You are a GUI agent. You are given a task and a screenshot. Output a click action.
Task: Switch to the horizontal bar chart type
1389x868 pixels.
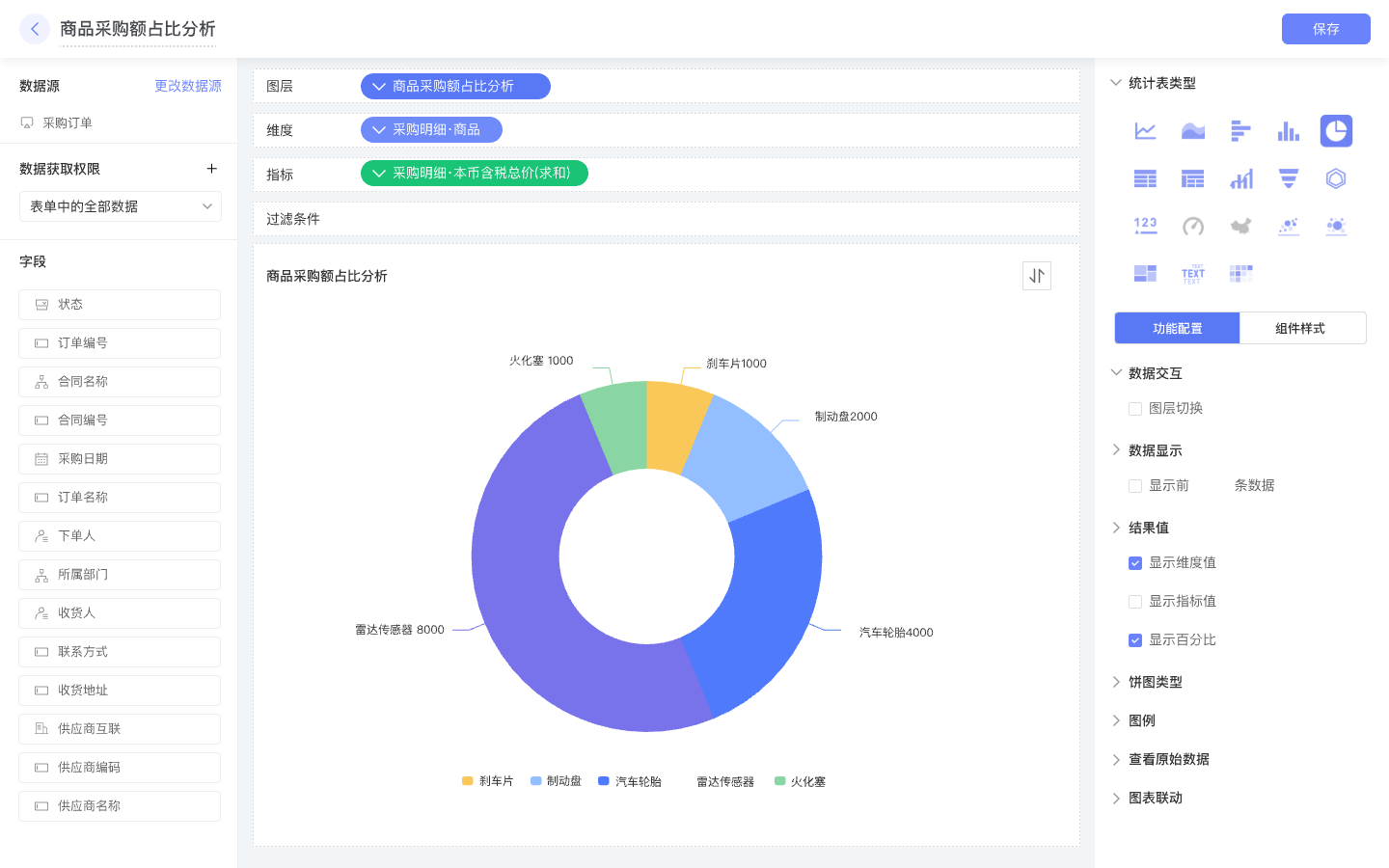pyautogui.click(x=1240, y=130)
